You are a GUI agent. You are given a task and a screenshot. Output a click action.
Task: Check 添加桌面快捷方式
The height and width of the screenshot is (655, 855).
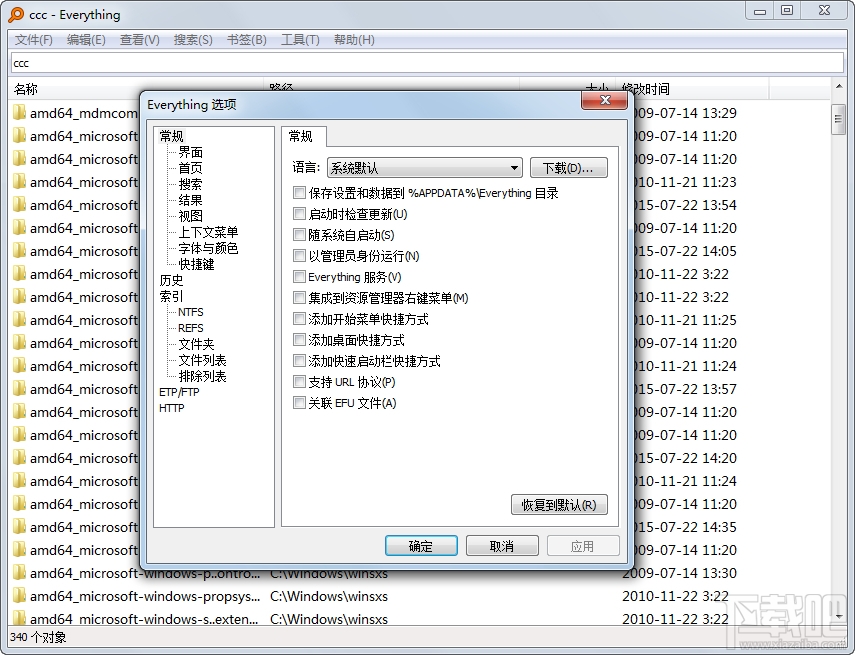299,340
